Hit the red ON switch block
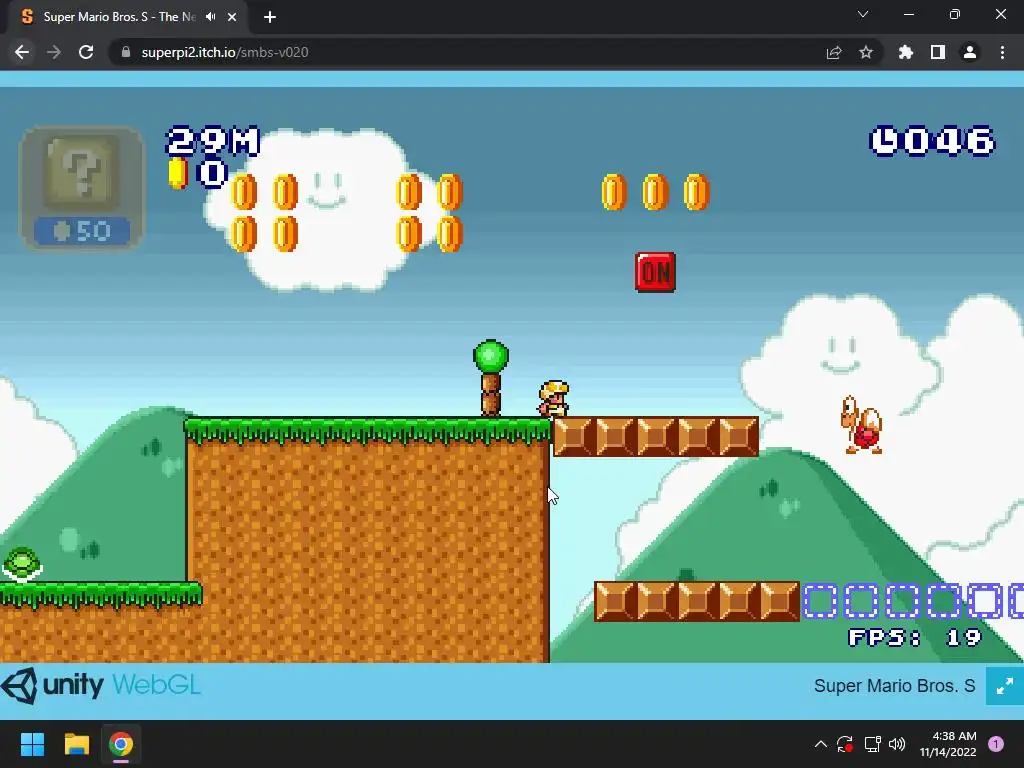The image size is (1024, 768). click(x=655, y=272)
